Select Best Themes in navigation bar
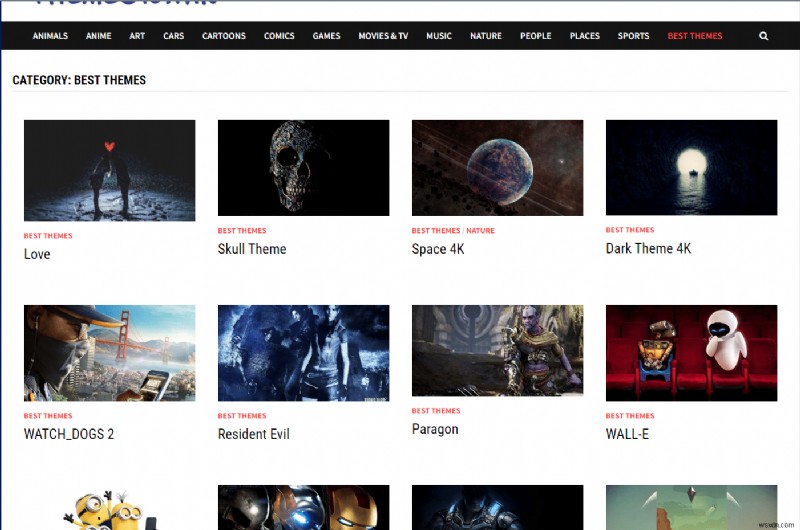The width and height of the screenshot is (800, 530). coord(695,36)
